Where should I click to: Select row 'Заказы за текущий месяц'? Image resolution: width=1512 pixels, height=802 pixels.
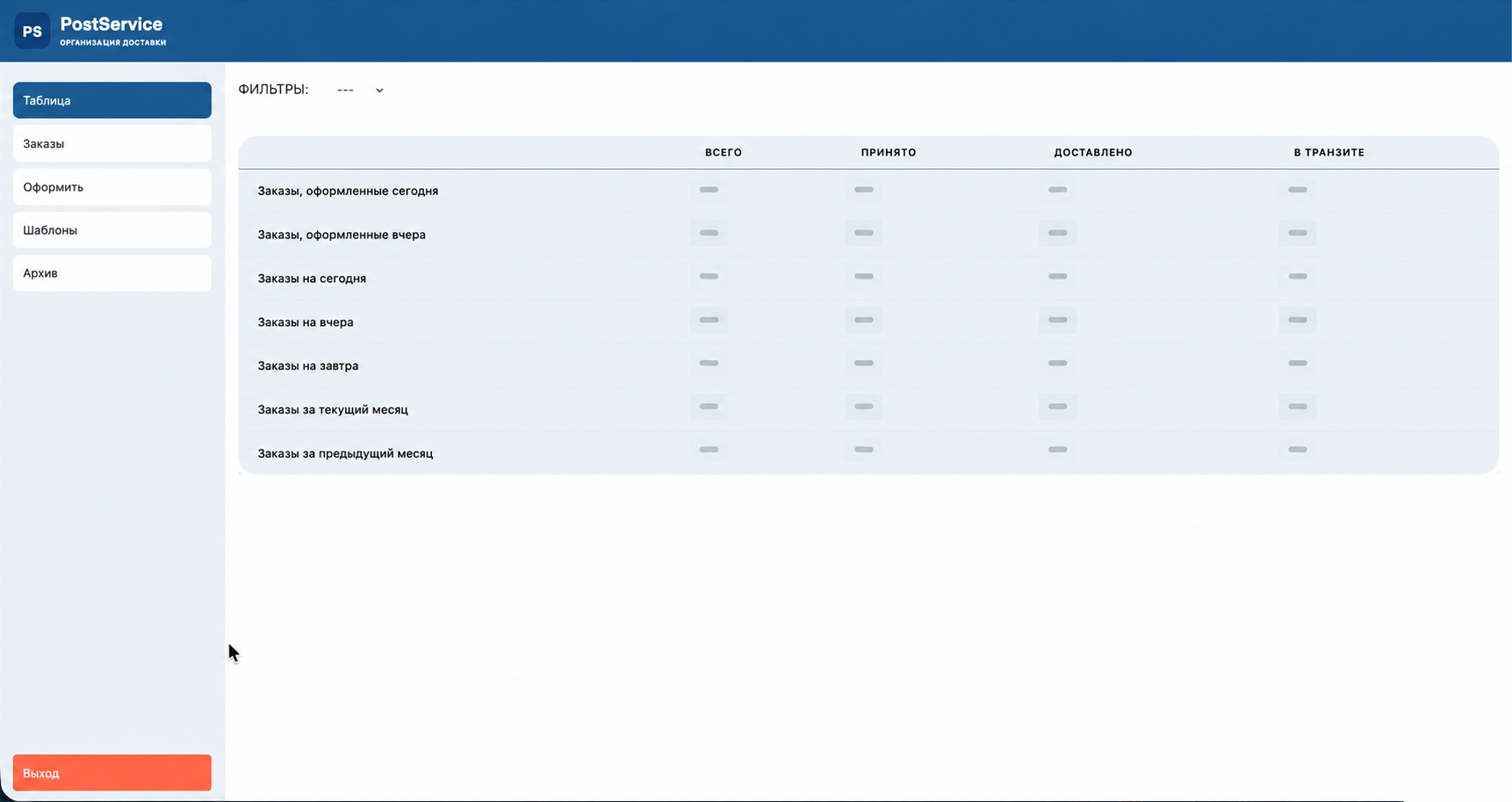[x=868, y=409]
